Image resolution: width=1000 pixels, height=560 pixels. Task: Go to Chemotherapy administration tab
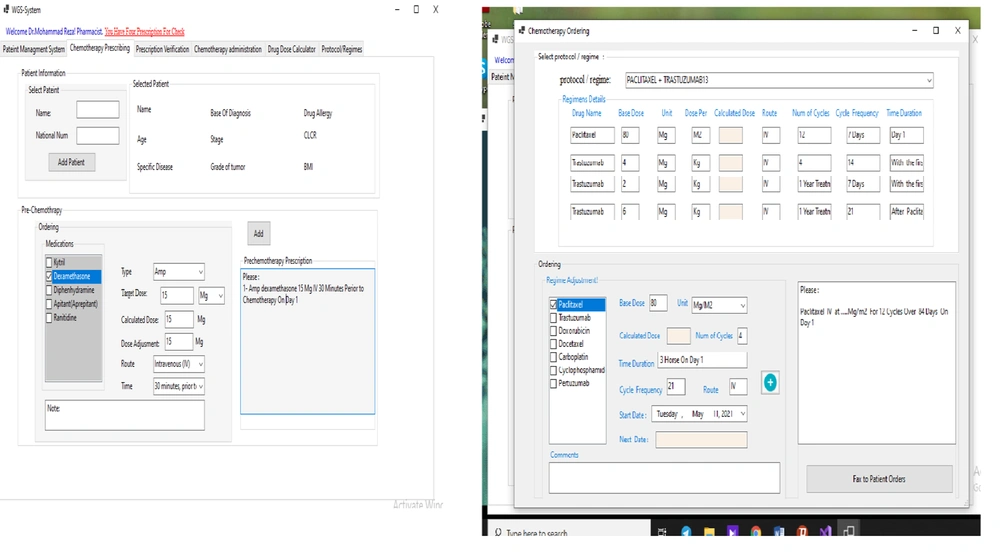228,49
